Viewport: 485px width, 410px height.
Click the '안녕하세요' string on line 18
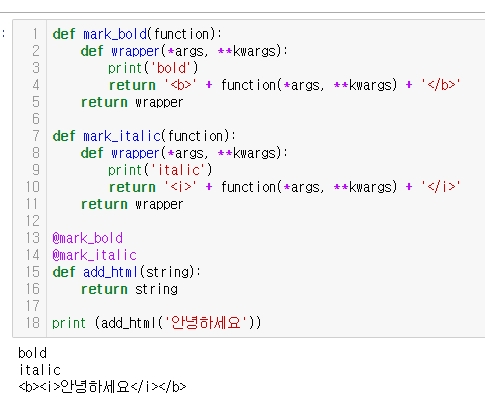click(206, 323)
